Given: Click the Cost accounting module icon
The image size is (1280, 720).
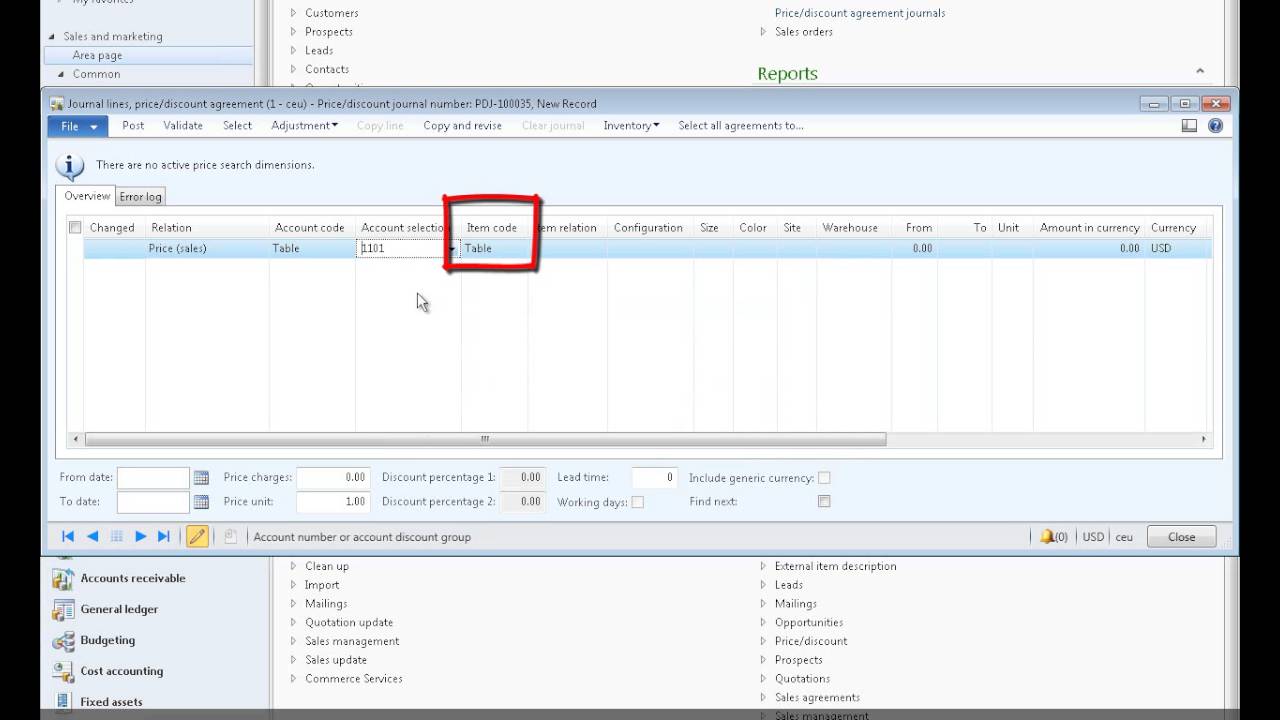Looking at the screenshot, I should [x=63, y=672].
